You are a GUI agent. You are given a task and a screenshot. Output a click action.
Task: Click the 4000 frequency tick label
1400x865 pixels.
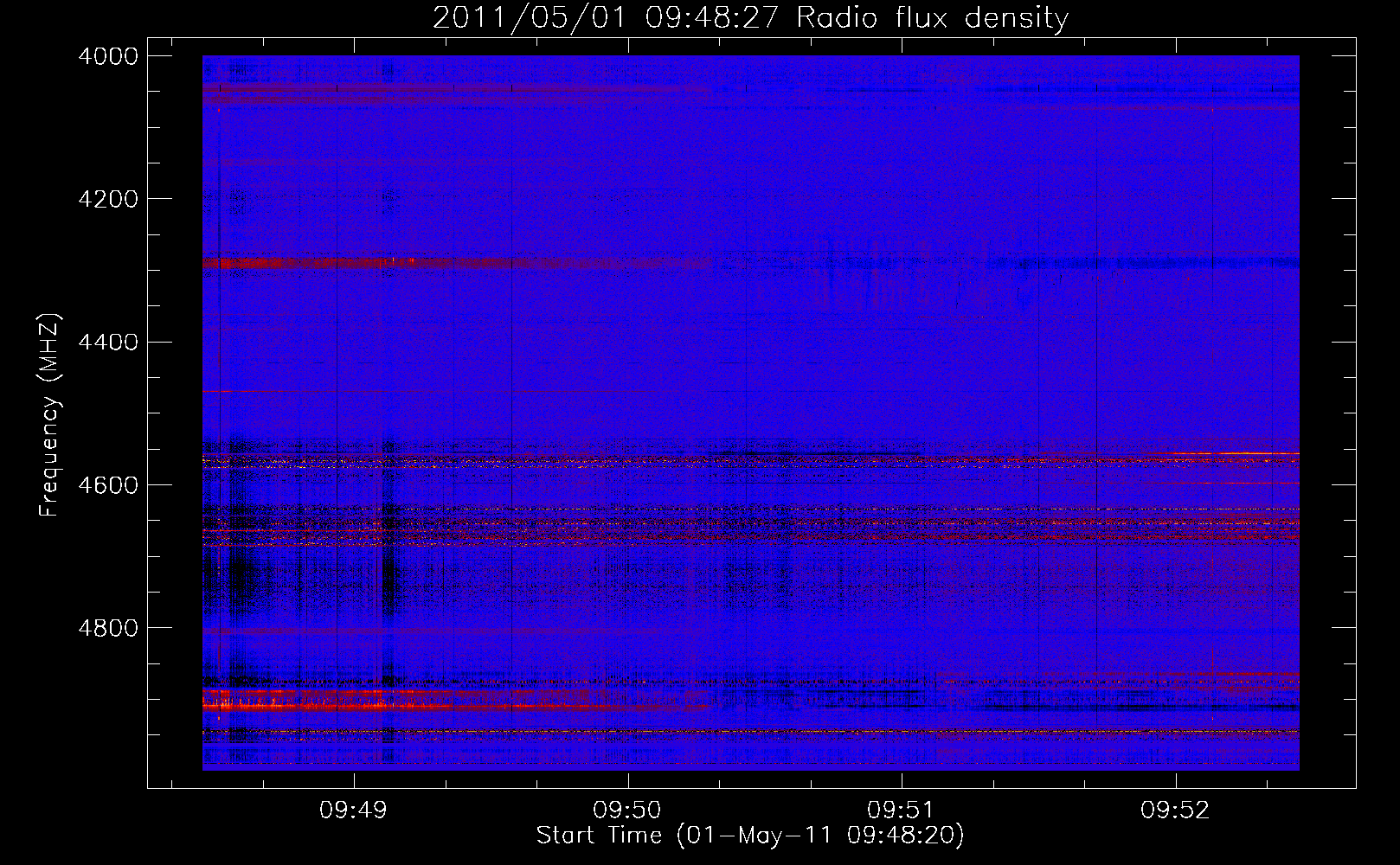point(108,56)
